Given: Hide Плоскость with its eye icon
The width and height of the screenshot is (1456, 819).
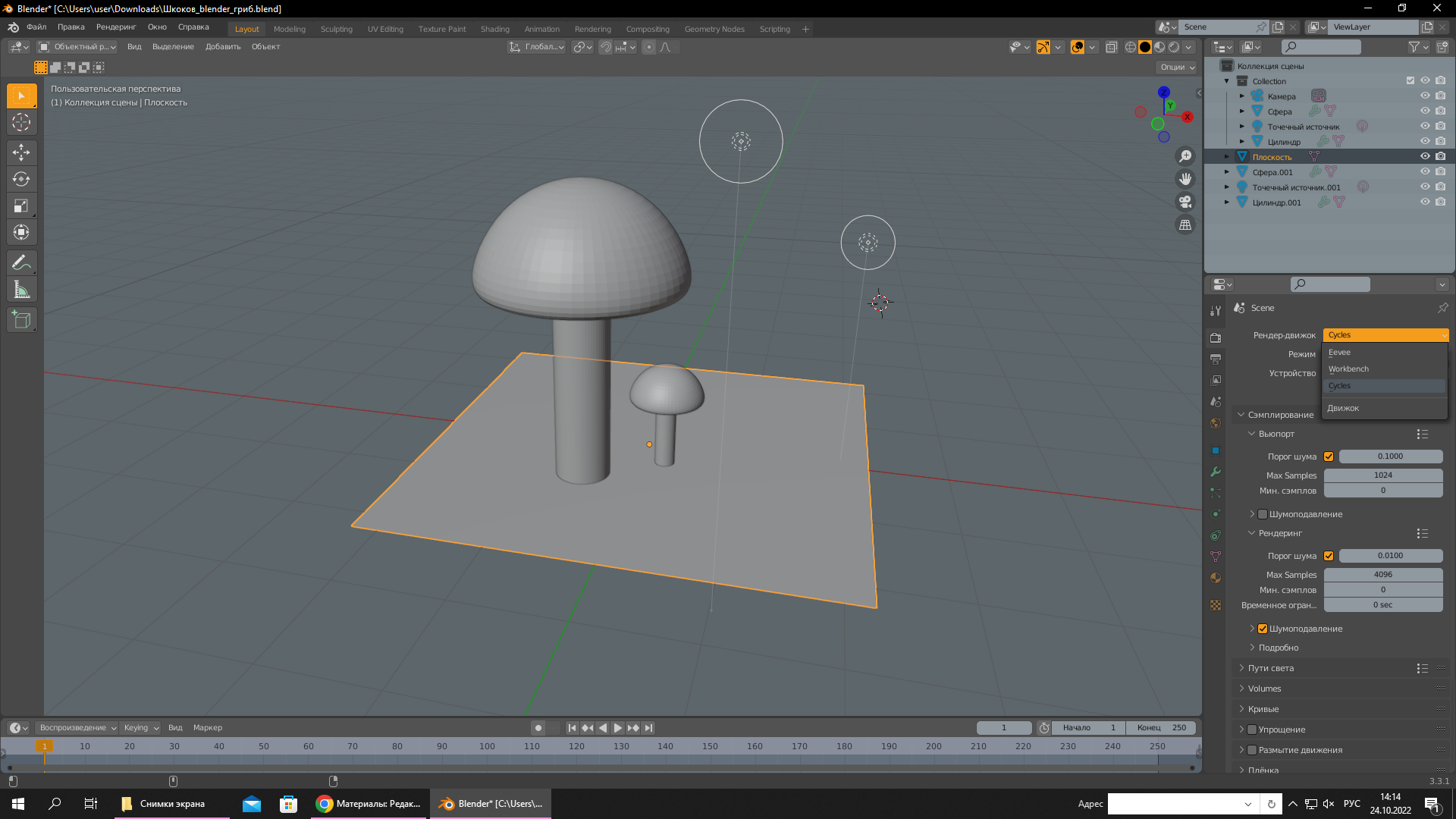Looking at the screenshot, I should (x=1425, y=156).
